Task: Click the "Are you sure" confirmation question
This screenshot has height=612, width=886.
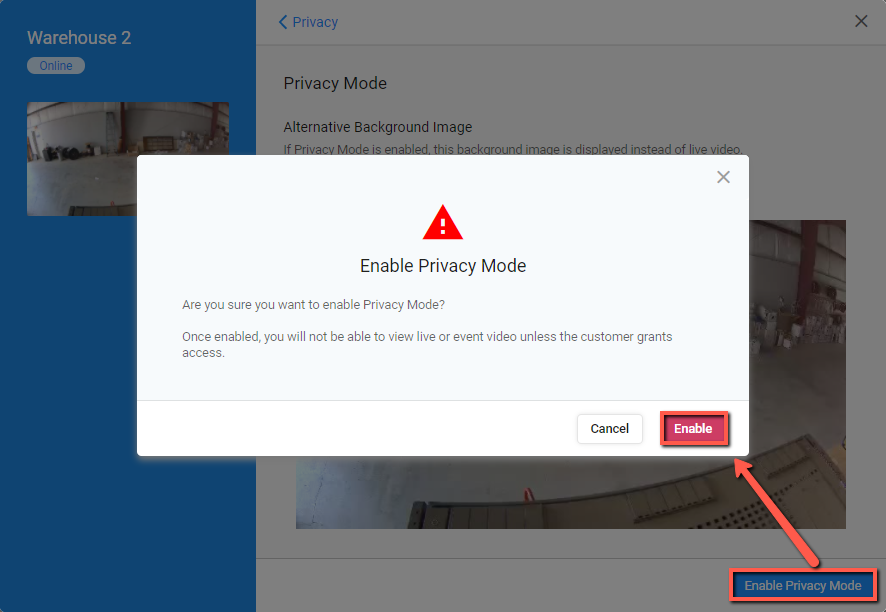Action: (313, 305)
